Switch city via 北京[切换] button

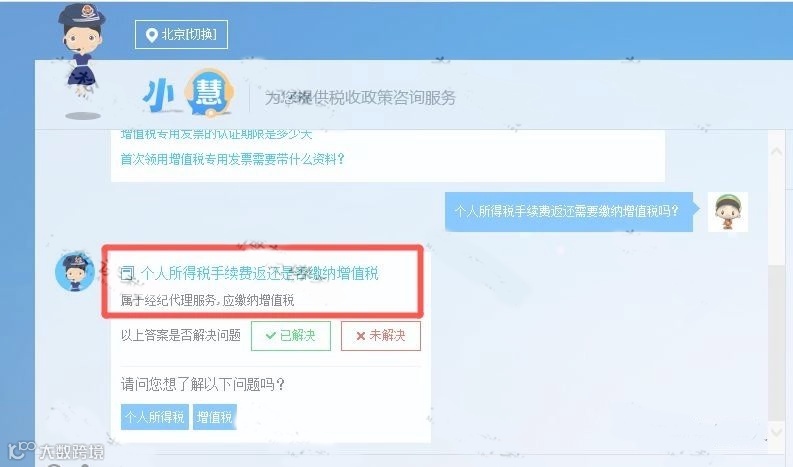tap(181, 34)
